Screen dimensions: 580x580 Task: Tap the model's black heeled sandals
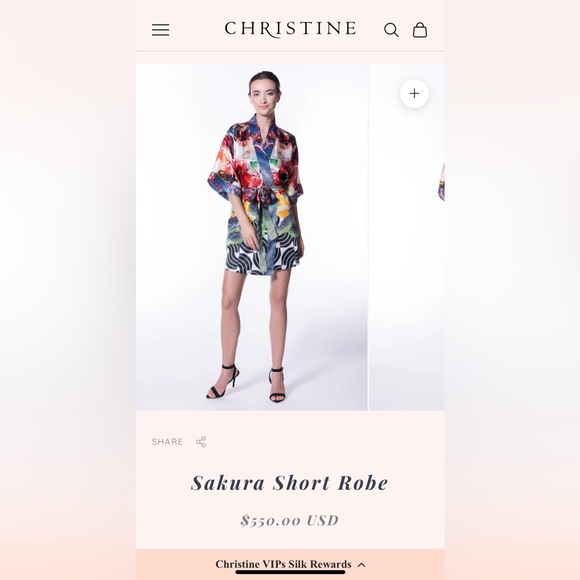click(246, 383)
